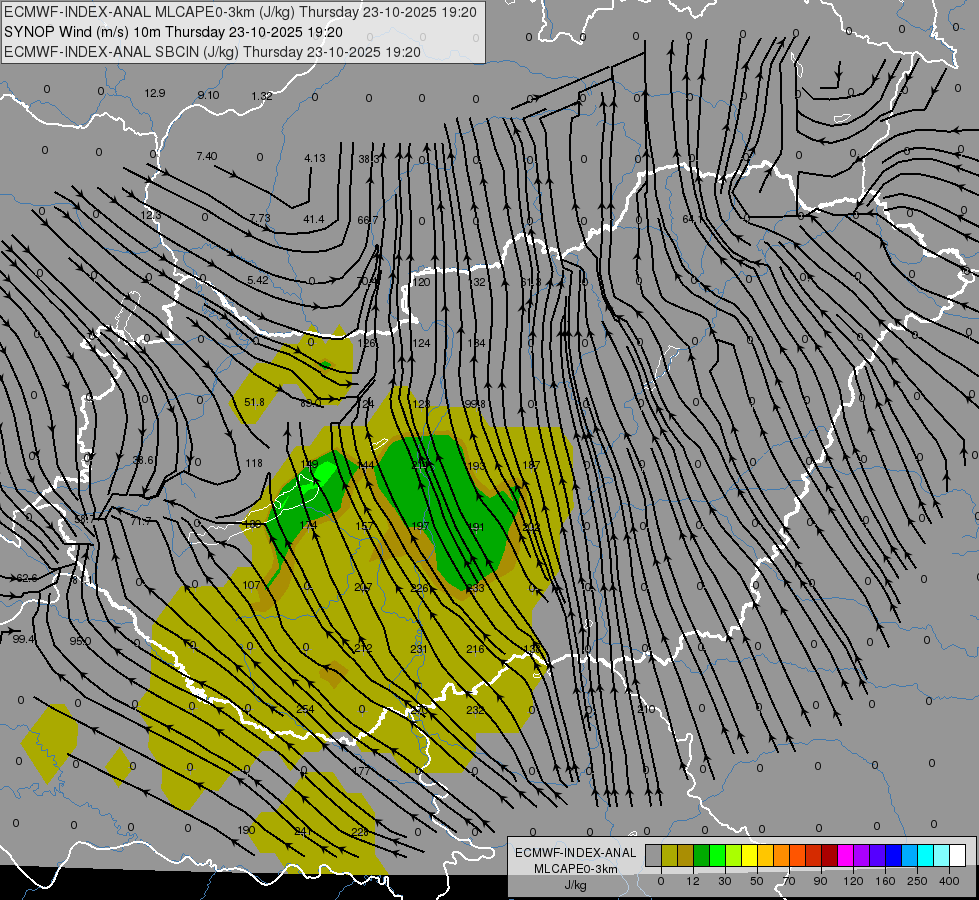Click the map value '226'

(420, 588)
